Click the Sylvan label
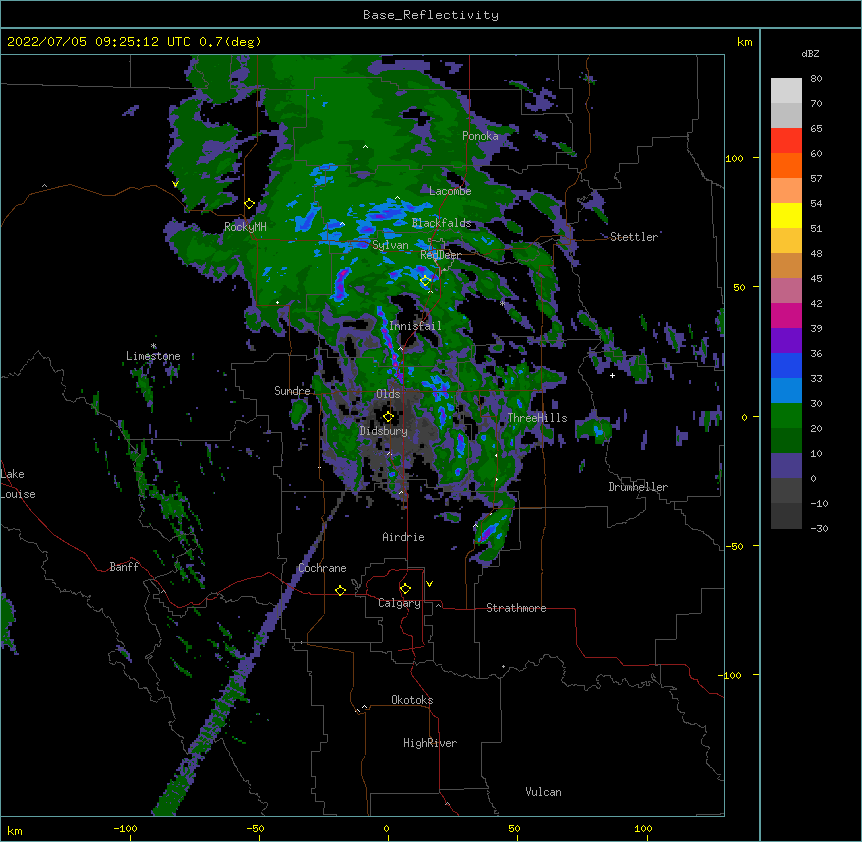 click(390, 245)
